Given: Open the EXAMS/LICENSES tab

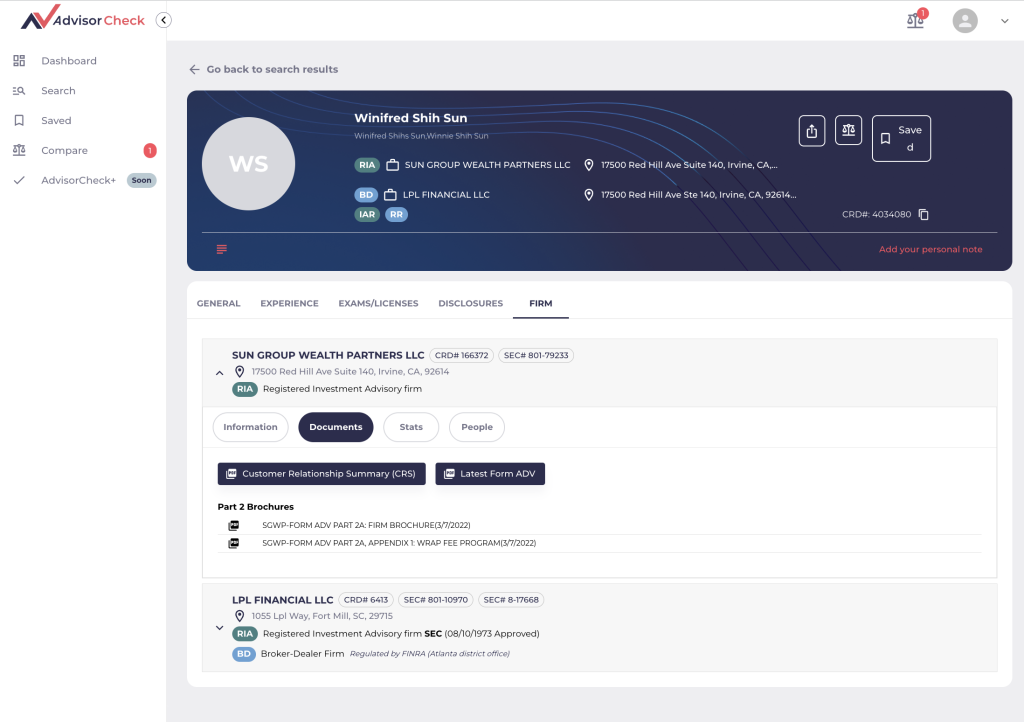Looking at the screenshot, I should (x=378, y=303).
